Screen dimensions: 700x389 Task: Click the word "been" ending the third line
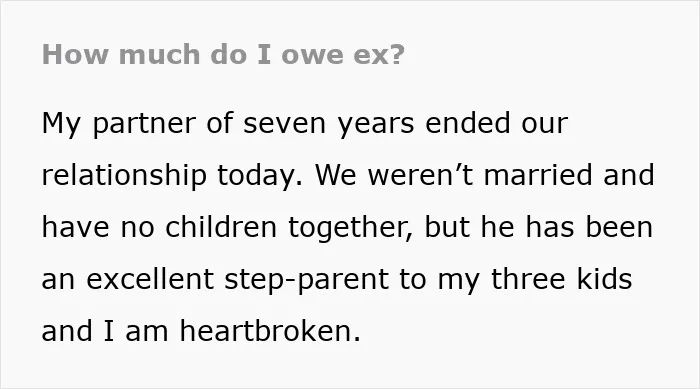pyautogui.click(x=619, y=226)
